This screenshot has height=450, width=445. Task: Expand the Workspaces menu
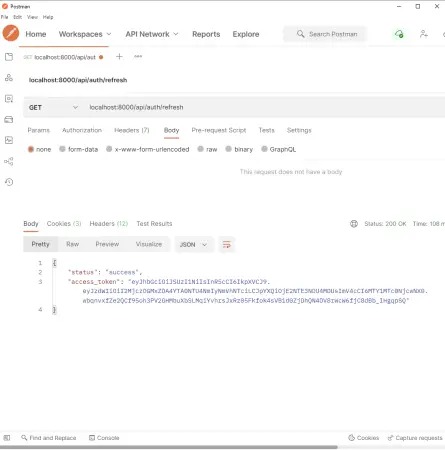(x=85, y=34)
